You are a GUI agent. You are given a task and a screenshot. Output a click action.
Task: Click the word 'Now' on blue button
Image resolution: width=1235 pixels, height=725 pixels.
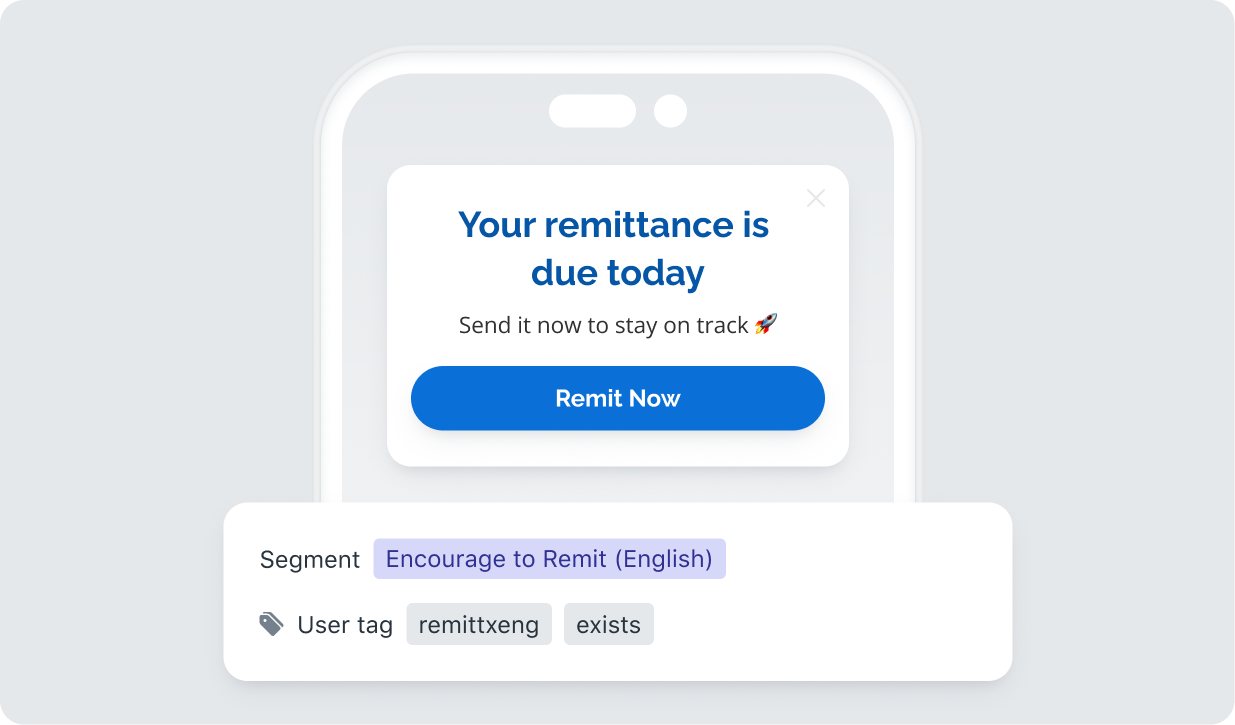pos(655,398)
